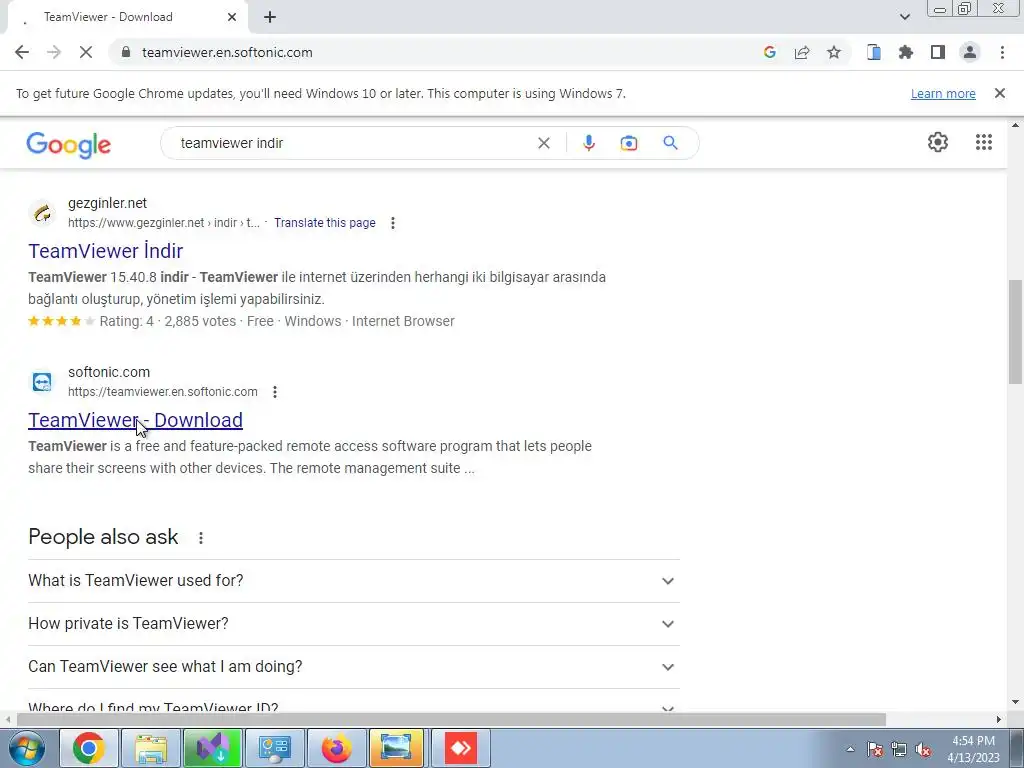Open the Extensions puzzle icon
Screen dimensions: 1024x768
click(906, 52)
